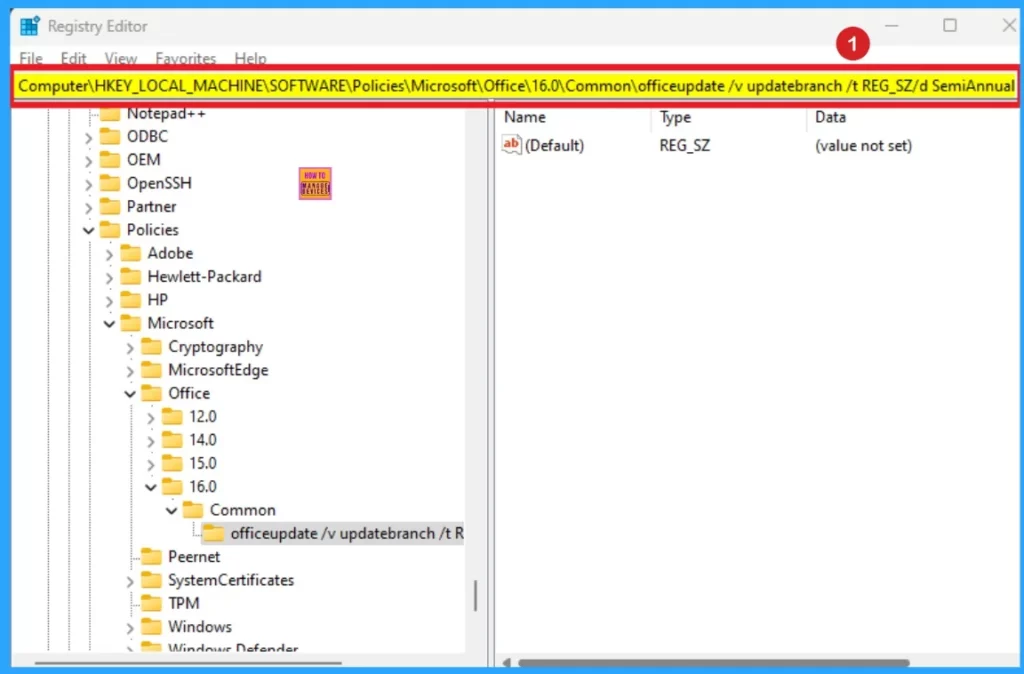Expand the Adobe key chevron
1024x674 pixels.
[x=110, y=254]
